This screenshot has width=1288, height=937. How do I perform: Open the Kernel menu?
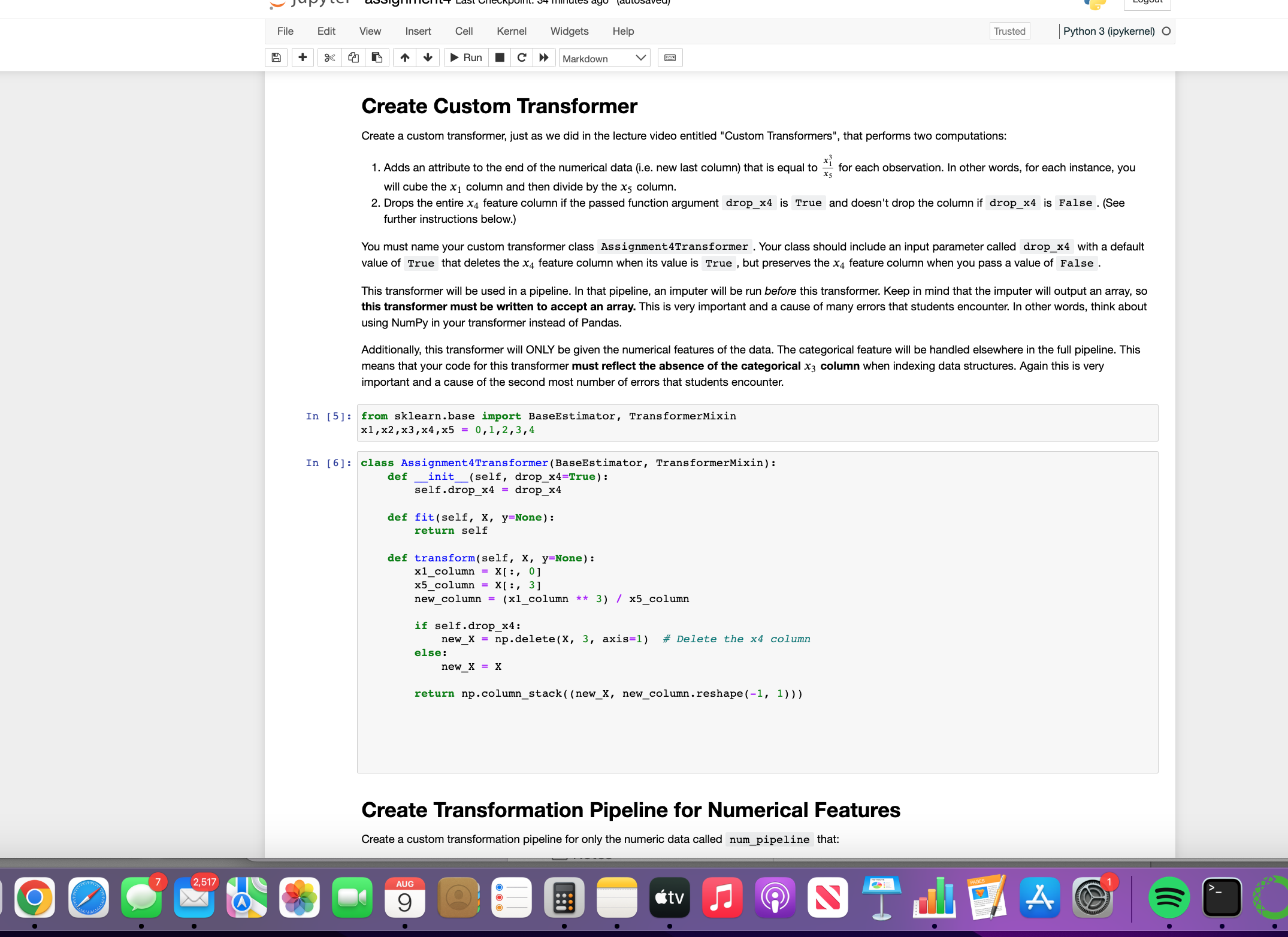(511, 31)
